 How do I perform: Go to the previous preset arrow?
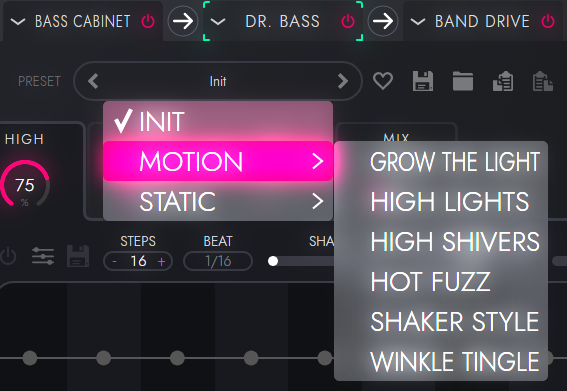pyautogui.click(x=93, y=81)
